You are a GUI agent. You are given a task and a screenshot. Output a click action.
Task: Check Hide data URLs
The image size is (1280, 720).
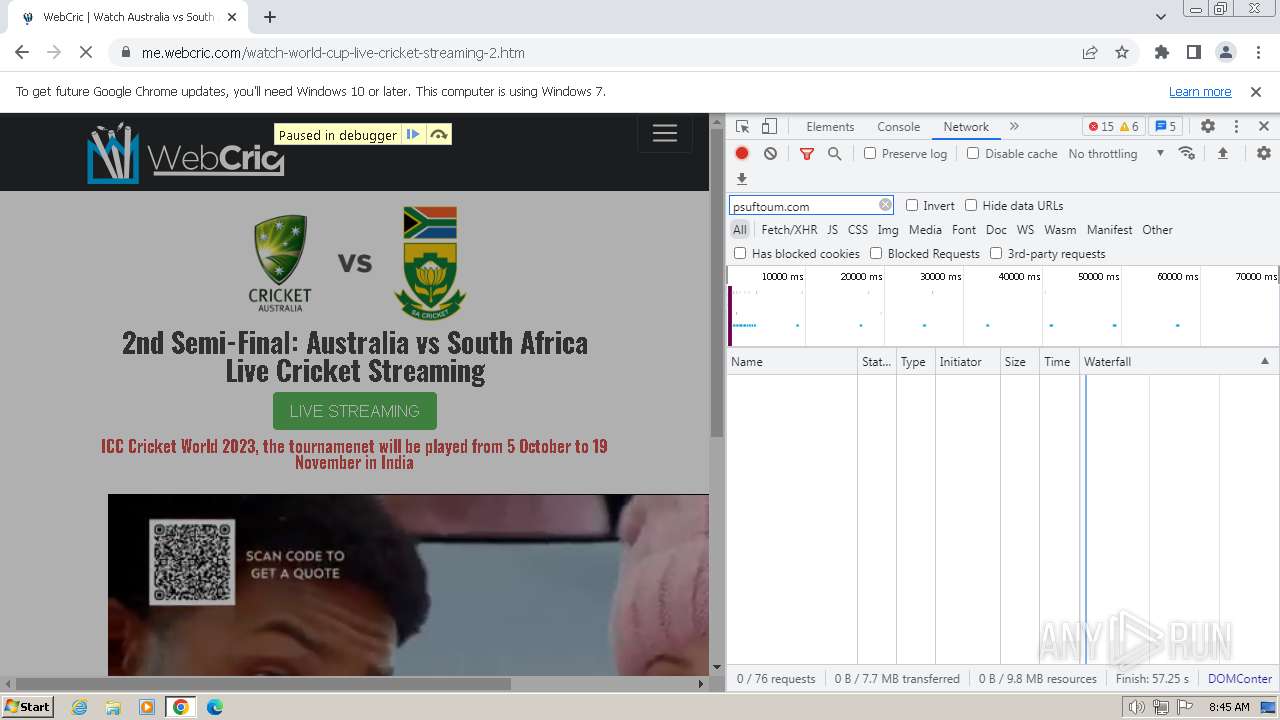(971, 205)
